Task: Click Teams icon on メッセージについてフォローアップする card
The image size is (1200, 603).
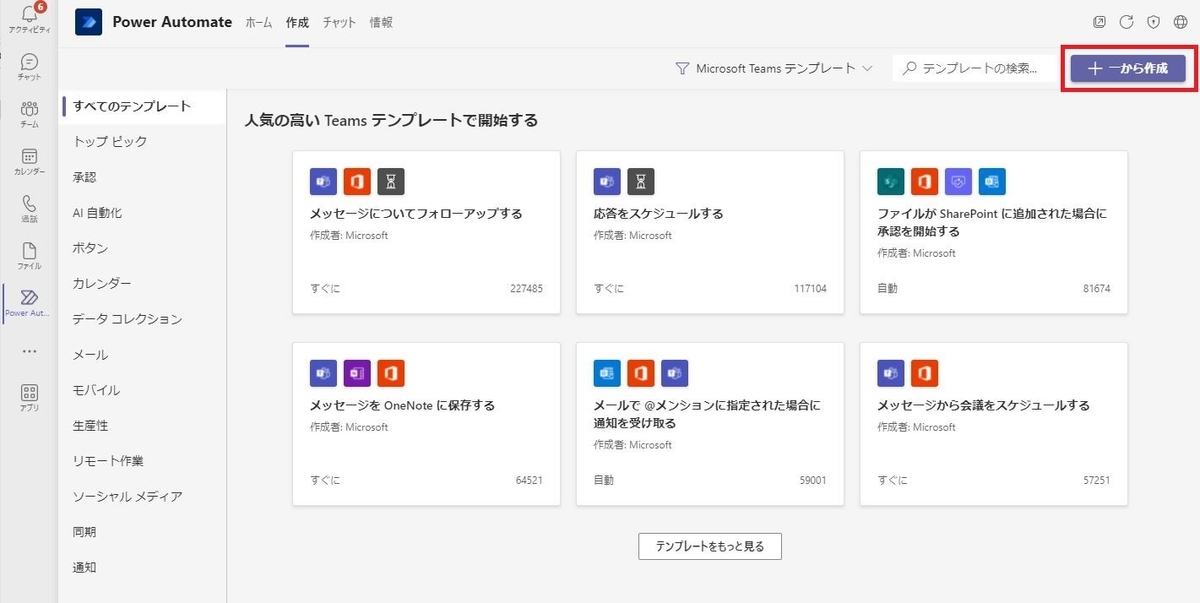Action: click(x=324, y=181)
